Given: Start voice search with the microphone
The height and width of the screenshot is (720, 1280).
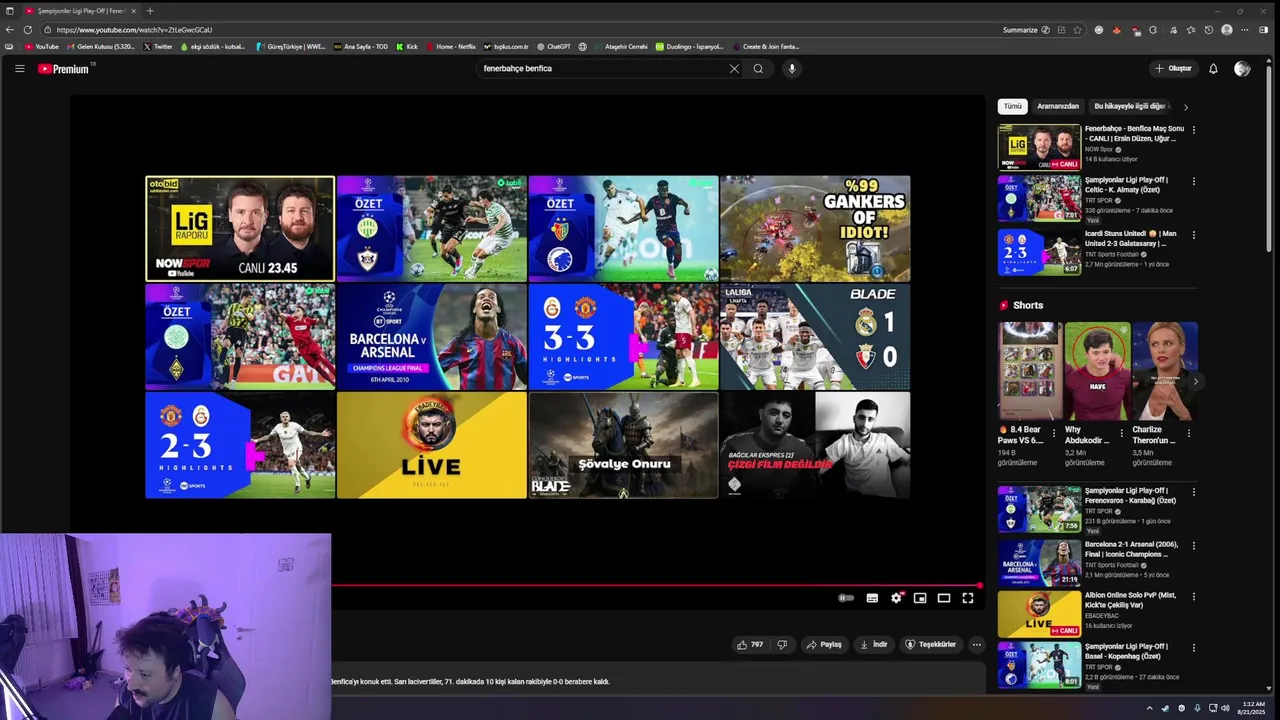Looking at the screenshot, I should 792,69.
